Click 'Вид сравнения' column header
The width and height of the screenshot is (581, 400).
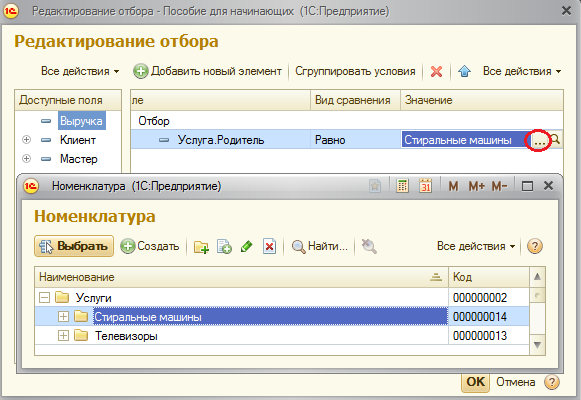(355, 100)
